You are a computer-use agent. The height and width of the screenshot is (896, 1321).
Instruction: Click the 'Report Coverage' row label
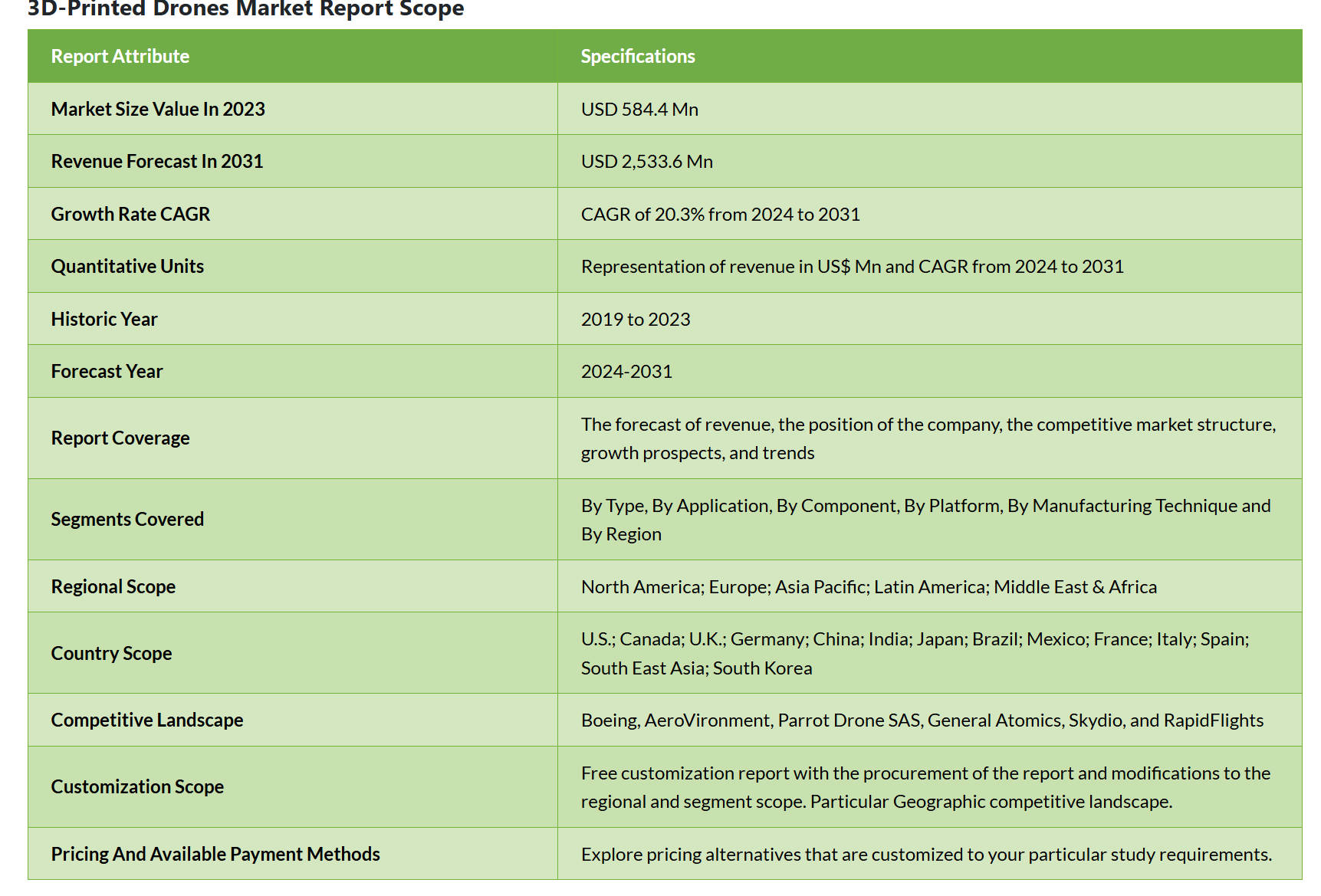click(120, 438)
